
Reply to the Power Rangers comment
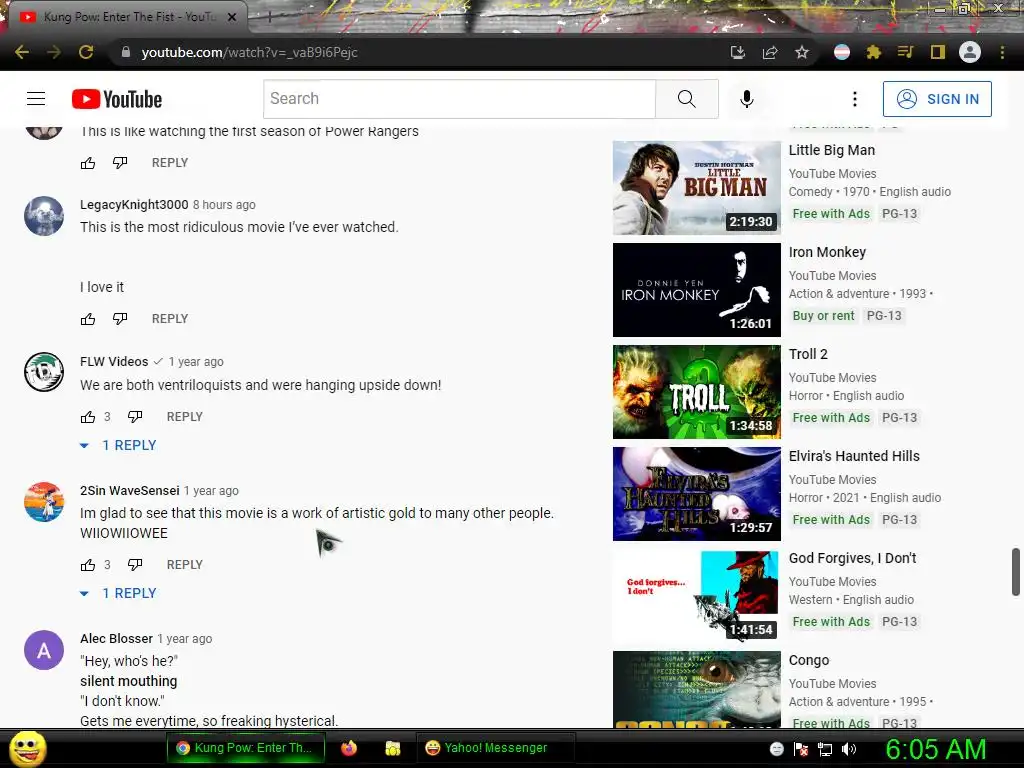[x=170, y=163]
